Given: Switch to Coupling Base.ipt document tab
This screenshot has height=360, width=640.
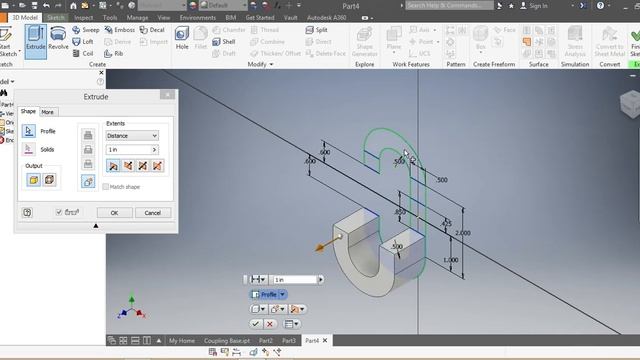Looking at the screenshot, I should (x=227, y=340).
